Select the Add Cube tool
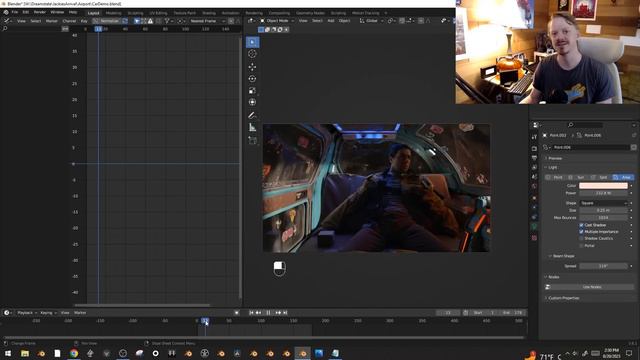This screenshot has height=360, width=640. point(252,140)
